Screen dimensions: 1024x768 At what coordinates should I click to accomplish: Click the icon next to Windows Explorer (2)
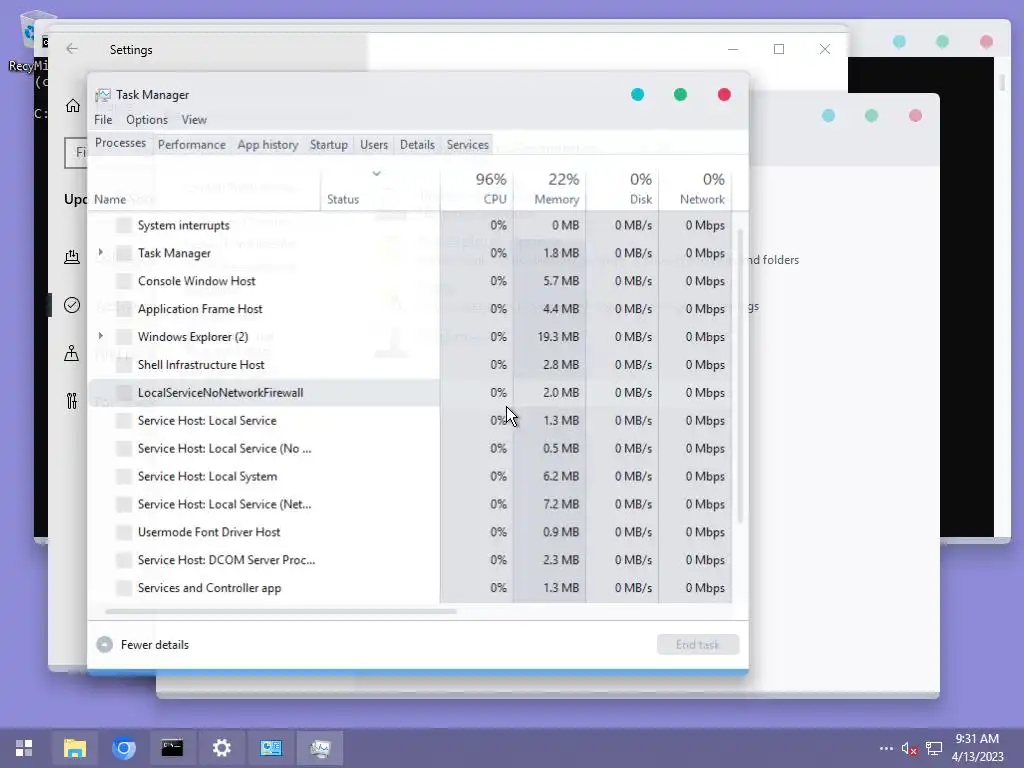click(123, 336)
